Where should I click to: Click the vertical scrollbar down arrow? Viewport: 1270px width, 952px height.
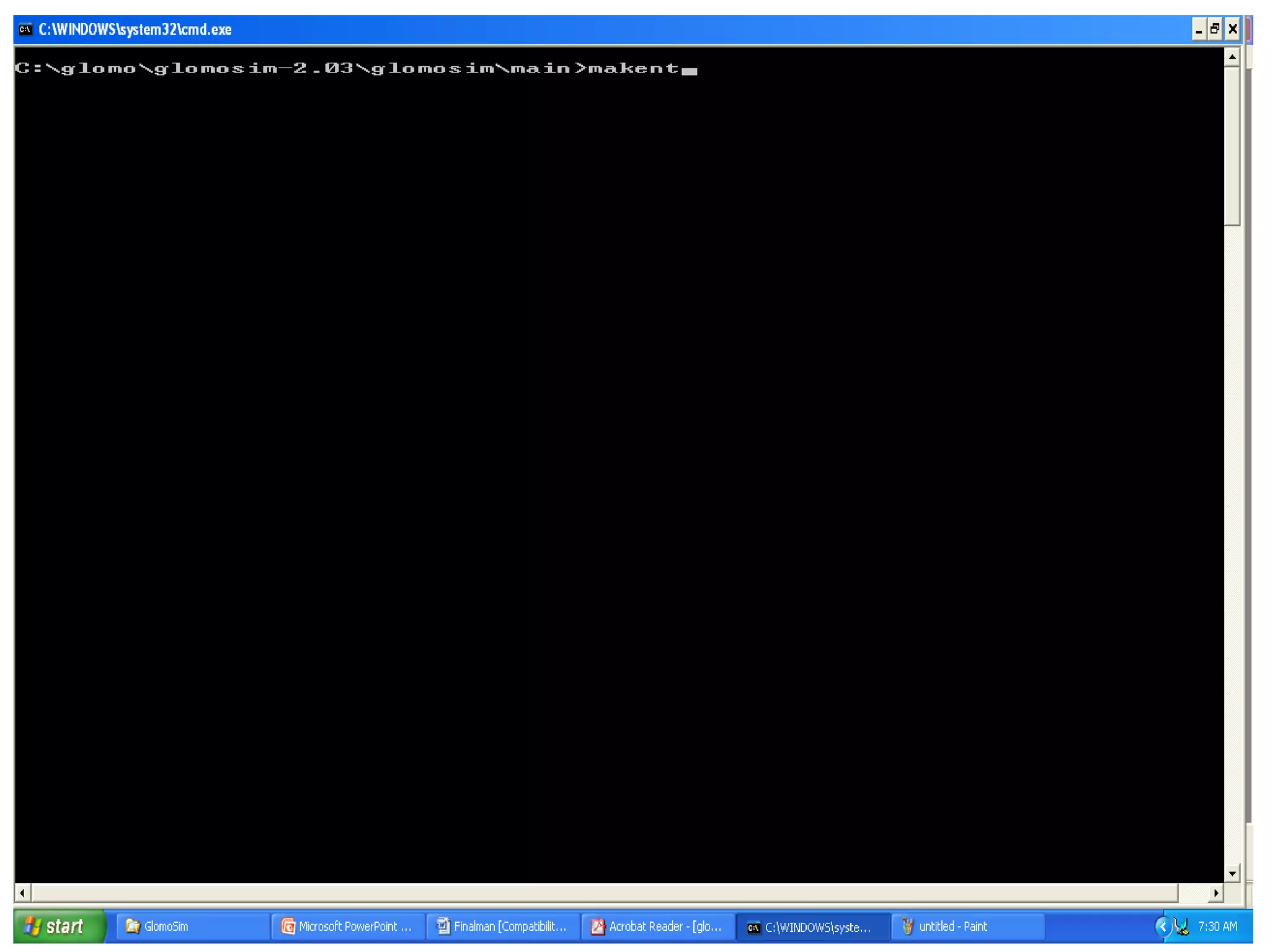tap(1232, 873)
